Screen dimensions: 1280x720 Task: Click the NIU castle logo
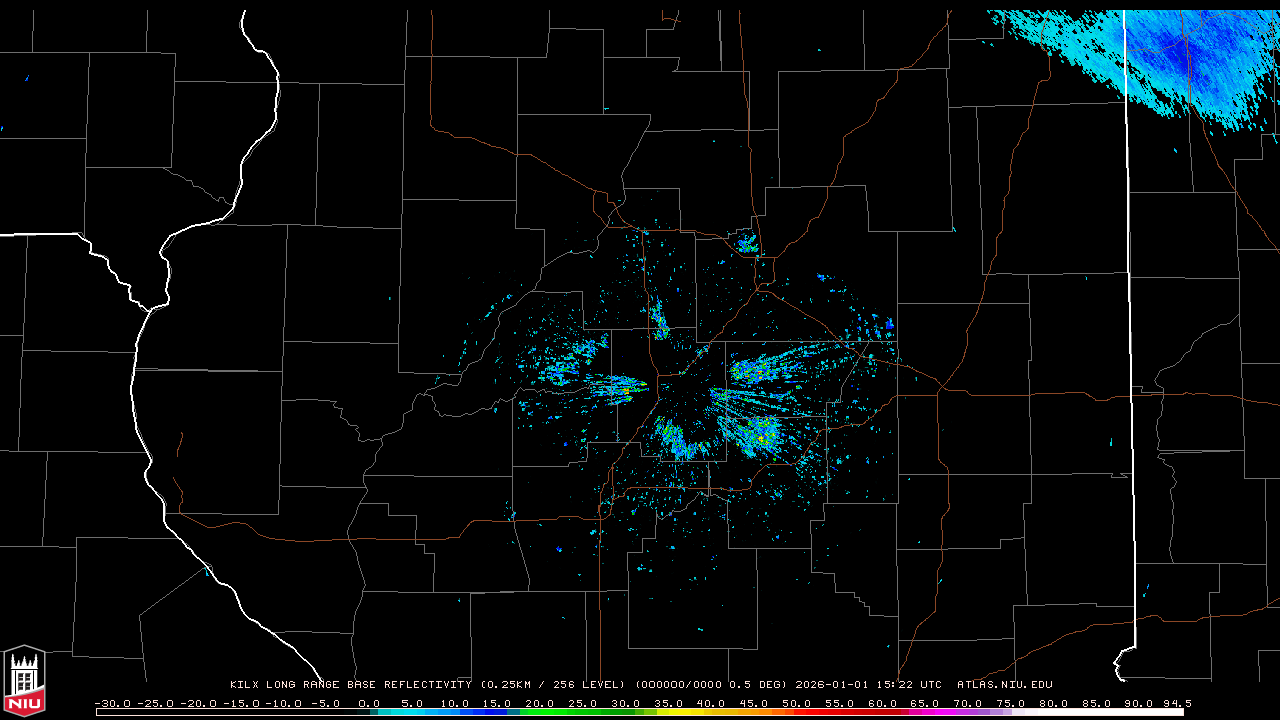(24, 680)
